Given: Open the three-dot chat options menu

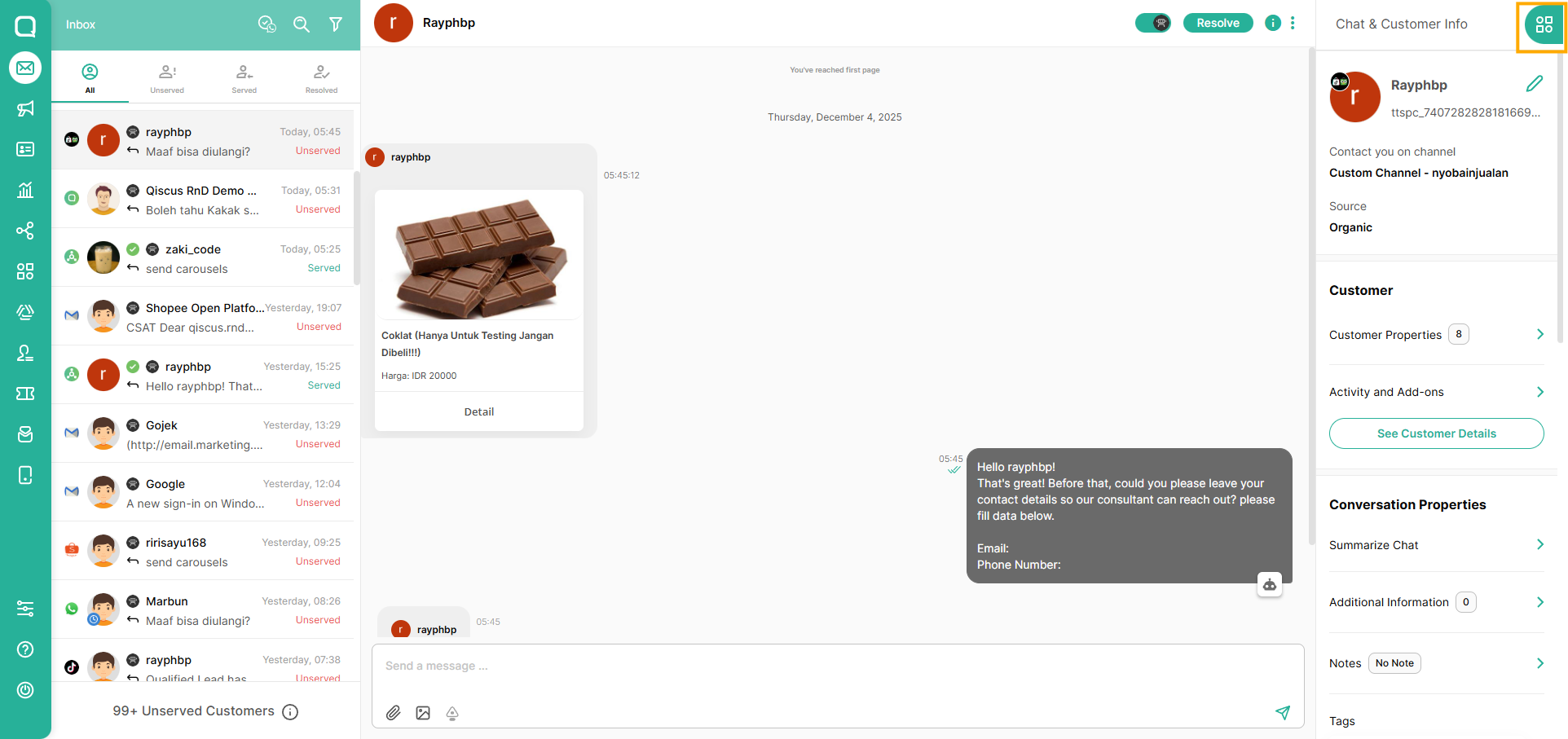Looking at the screenshot, I should [x=1293, y=23].
